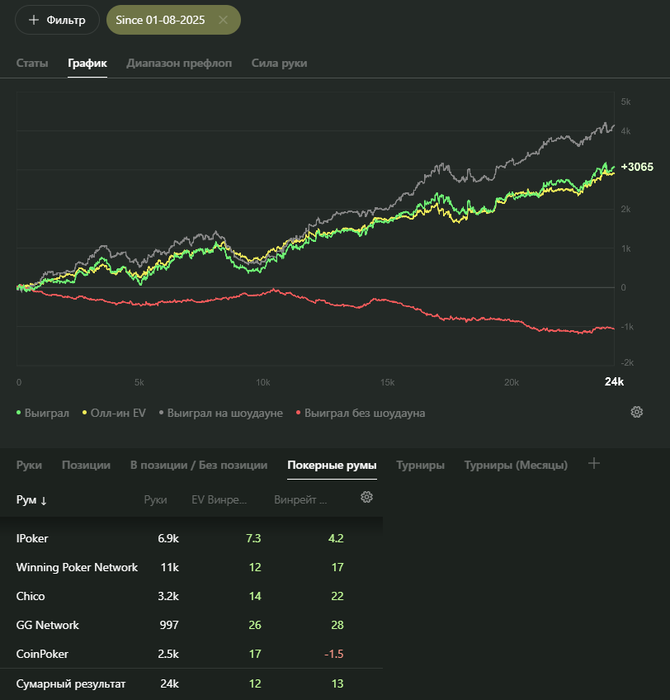The width and height of the screenshot is (670, 700).
Task: Open the Турниры (Месяцы) tab
Action: [515, 465]
